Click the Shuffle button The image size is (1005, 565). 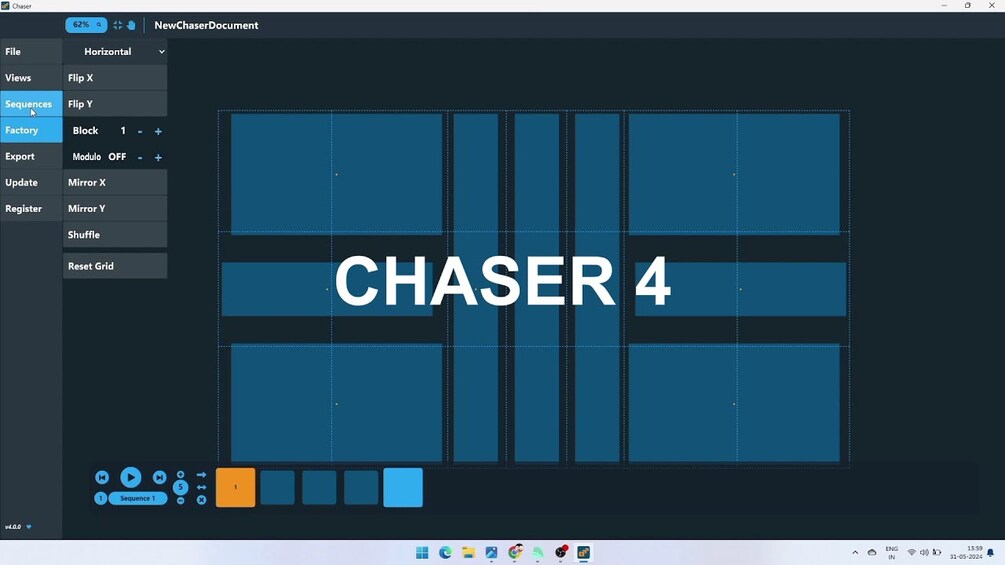pyautogui.click(x=115, y=235)
